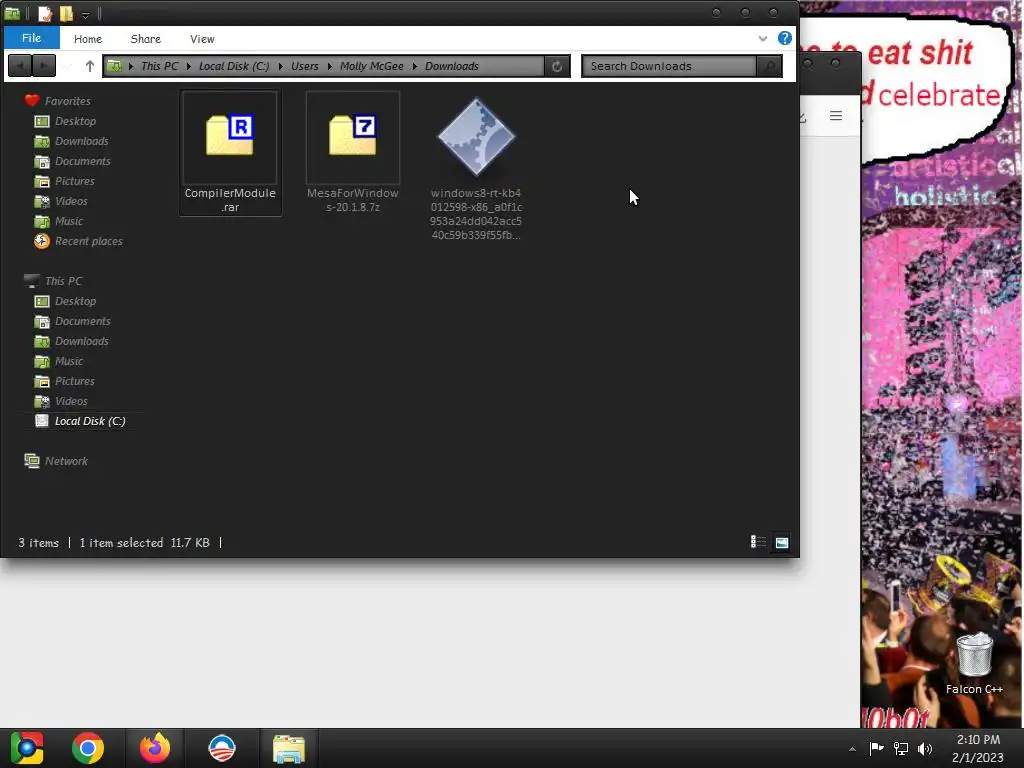Open Network in navigation pane

56,460
